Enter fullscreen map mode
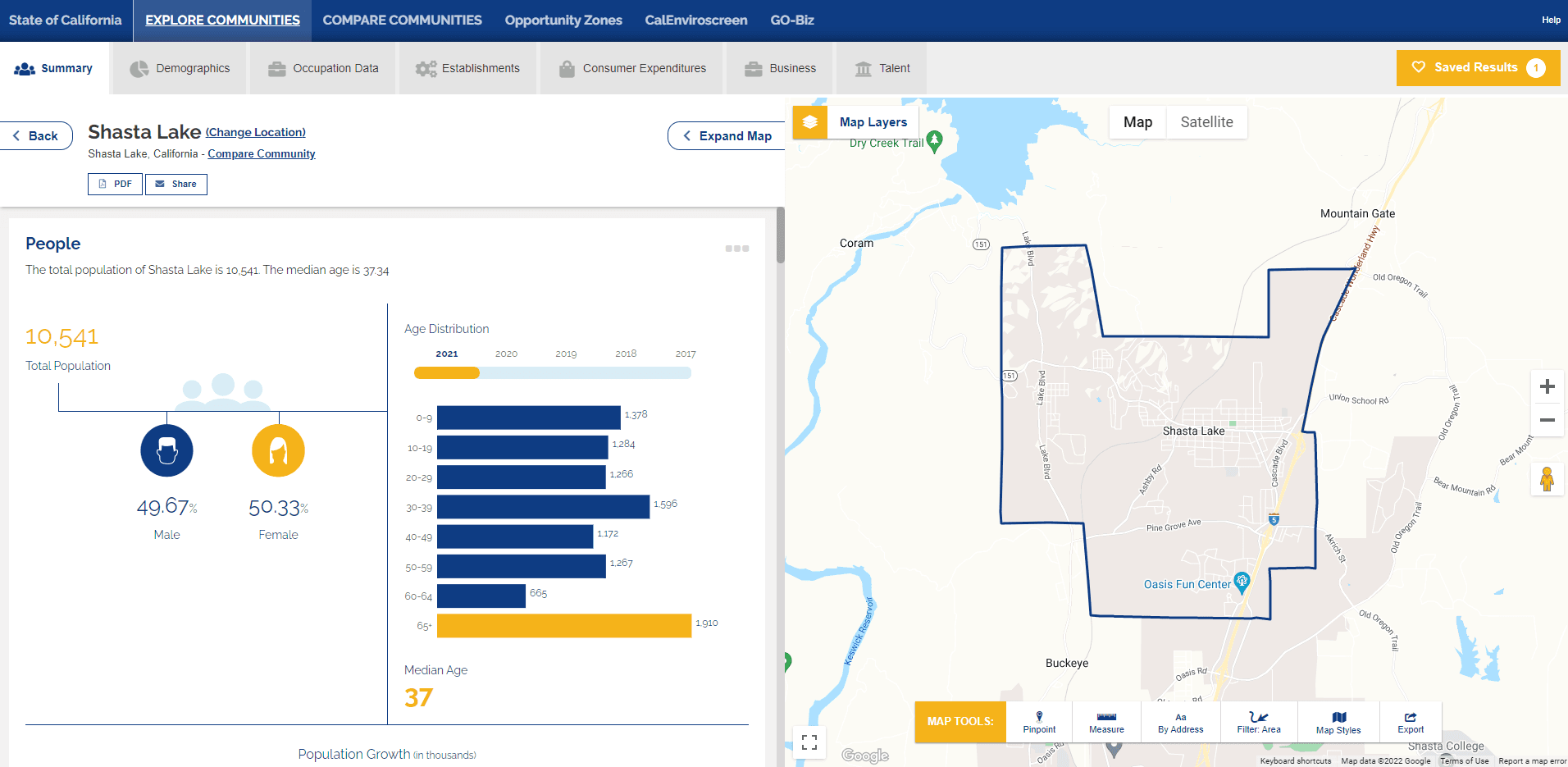This screenshot has height=767, width=1568. (809, 742)
